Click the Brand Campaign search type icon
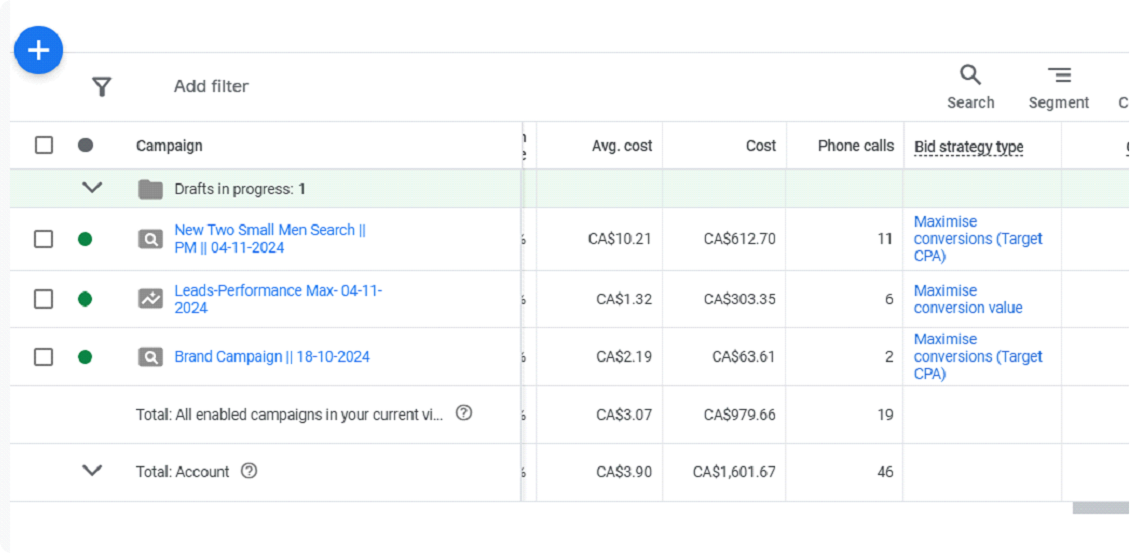The width and height of the screenshot is (1147, 553). click(150, 357)
